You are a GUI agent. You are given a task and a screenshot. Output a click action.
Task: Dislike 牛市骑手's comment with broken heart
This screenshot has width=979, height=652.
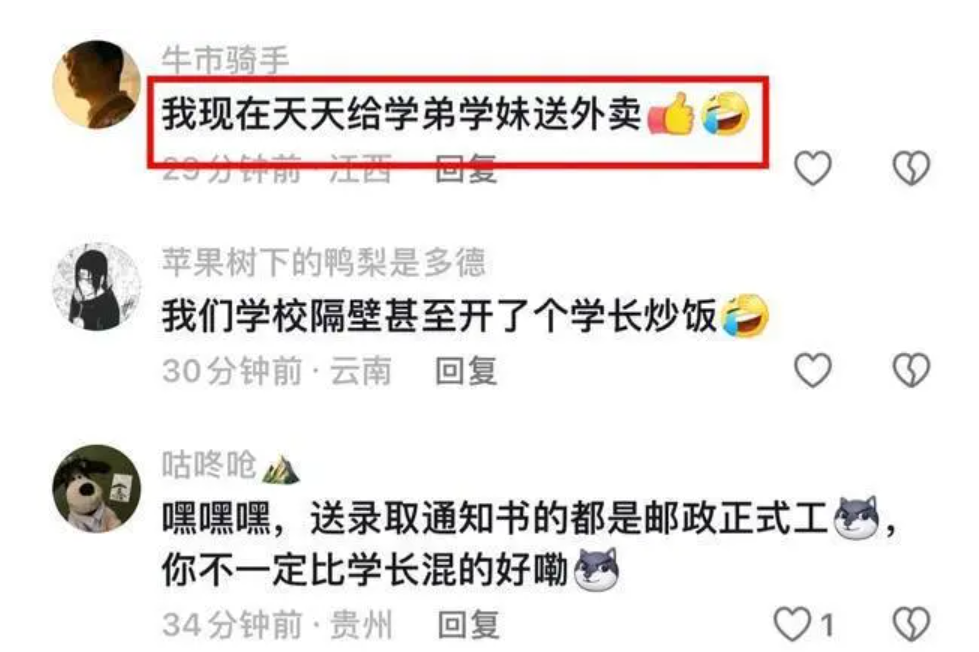click(x=911, y=168)
